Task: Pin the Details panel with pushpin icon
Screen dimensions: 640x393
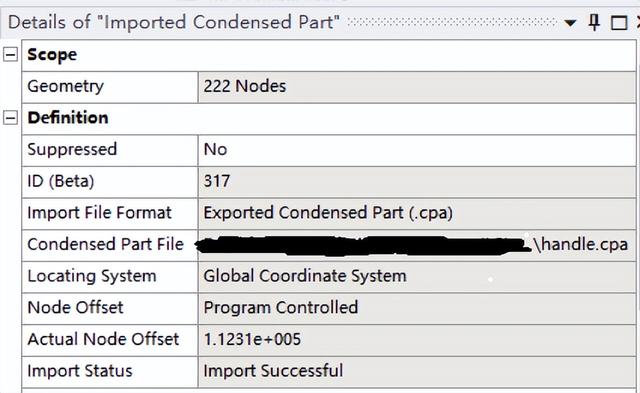Action: pos(594,22)
